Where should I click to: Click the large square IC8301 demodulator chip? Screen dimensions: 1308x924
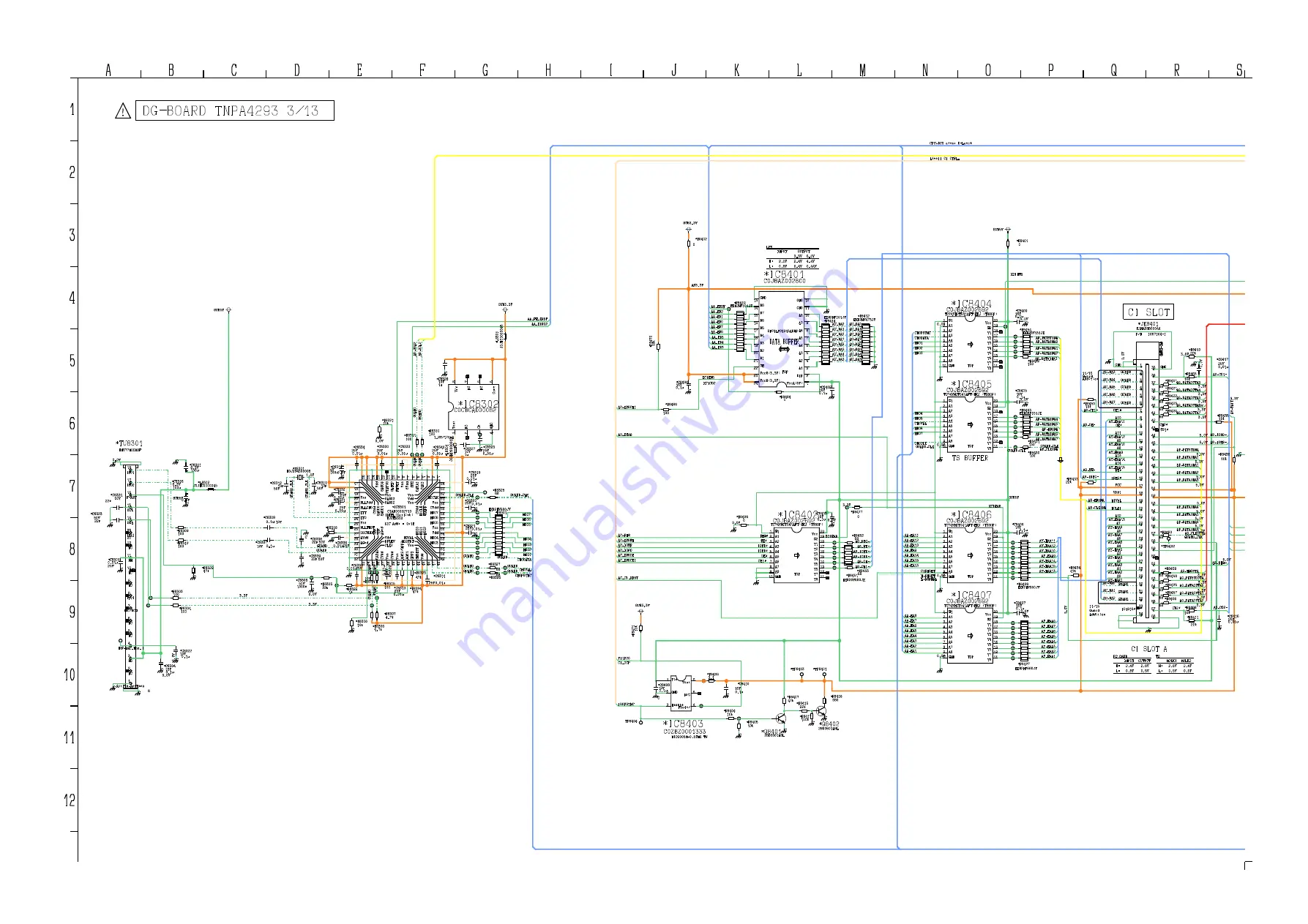(398, 521)
